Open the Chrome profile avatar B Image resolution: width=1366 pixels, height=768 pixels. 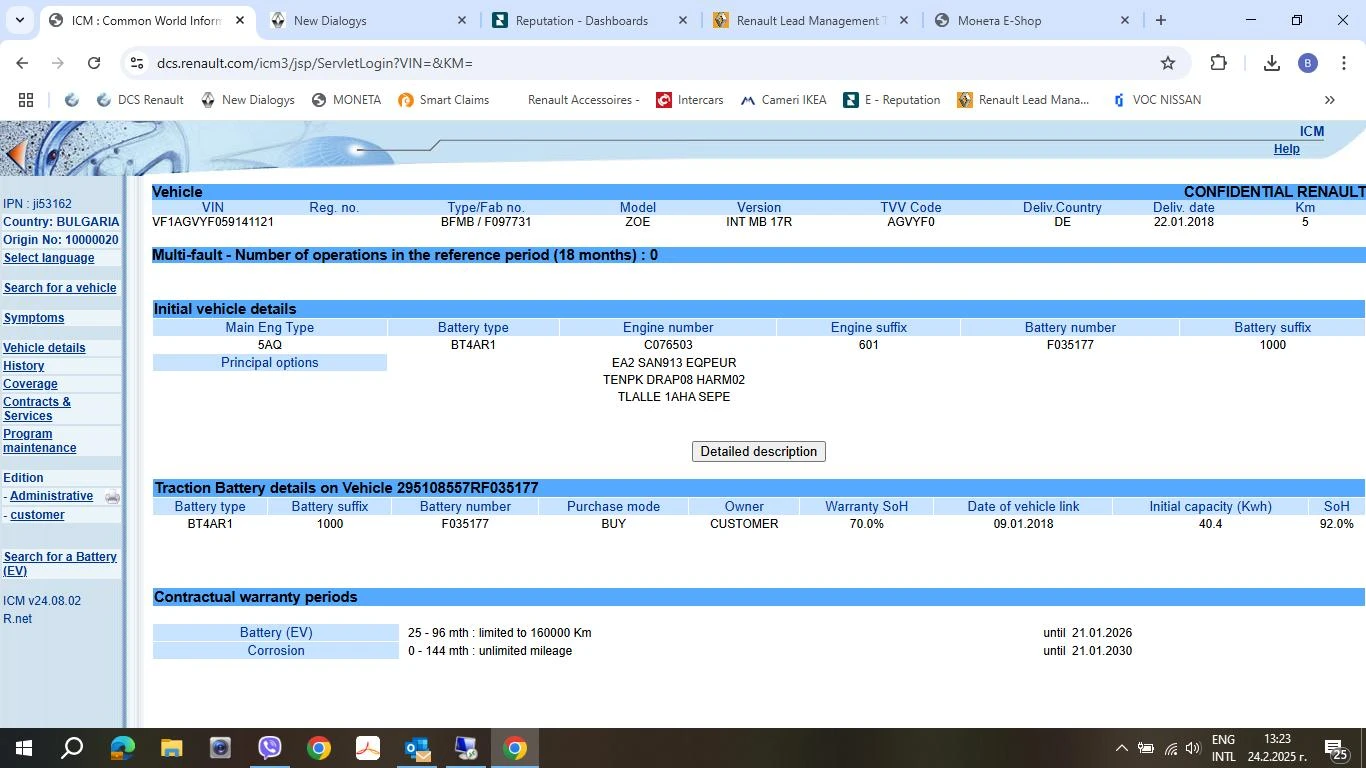(1307, 63)
